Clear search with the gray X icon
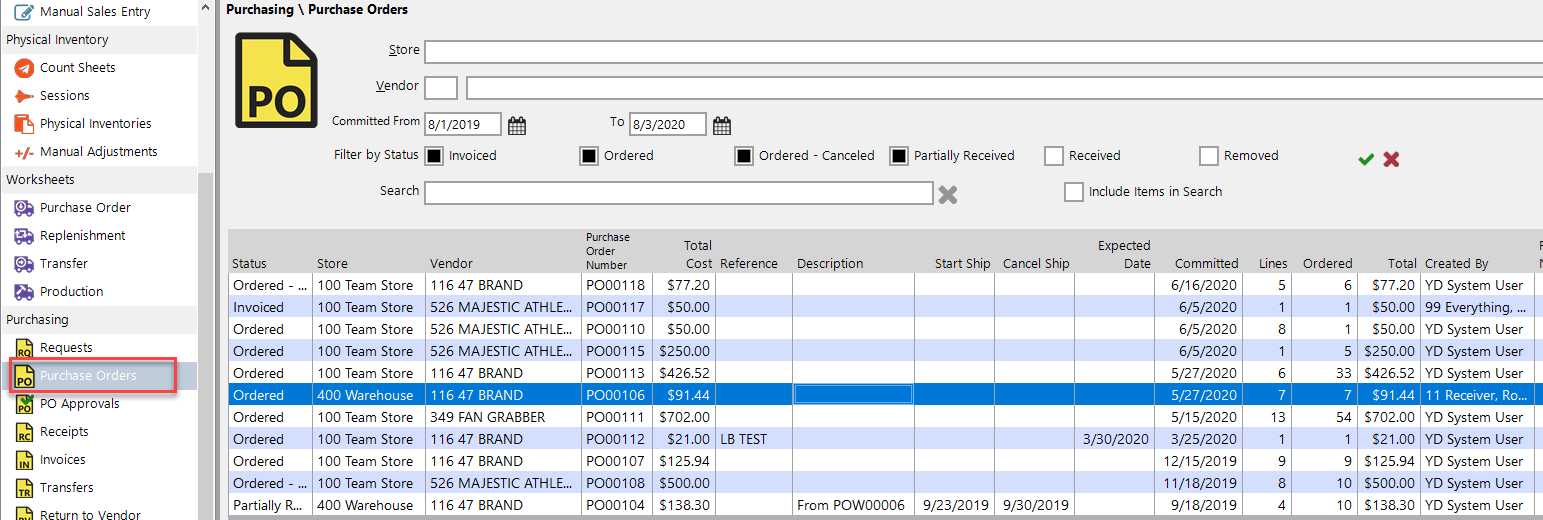This screenshot has width=1543, height=520. (x=948, y=194)
